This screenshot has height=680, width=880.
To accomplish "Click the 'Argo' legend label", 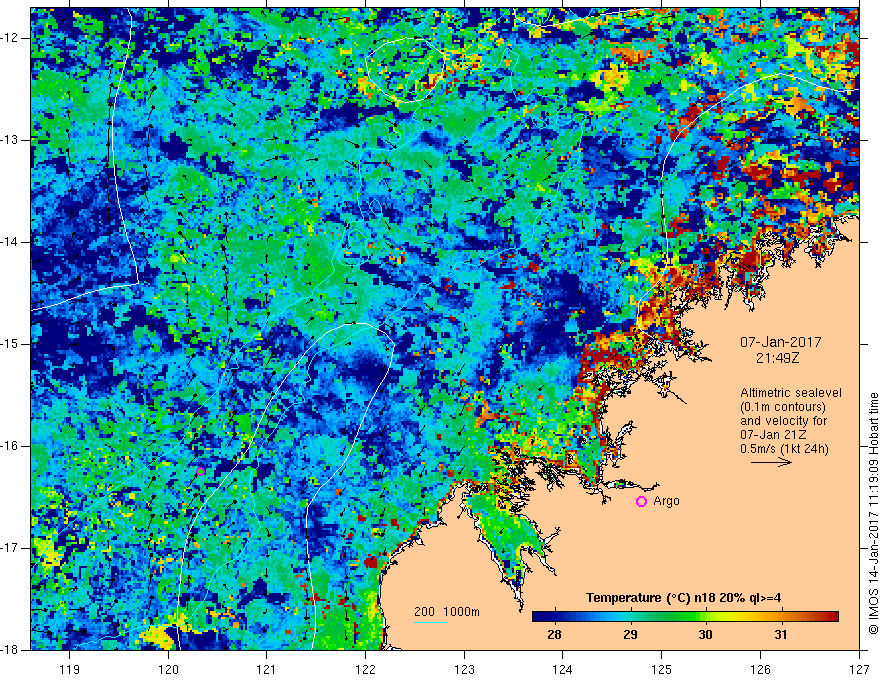I will tap(666, 501).
